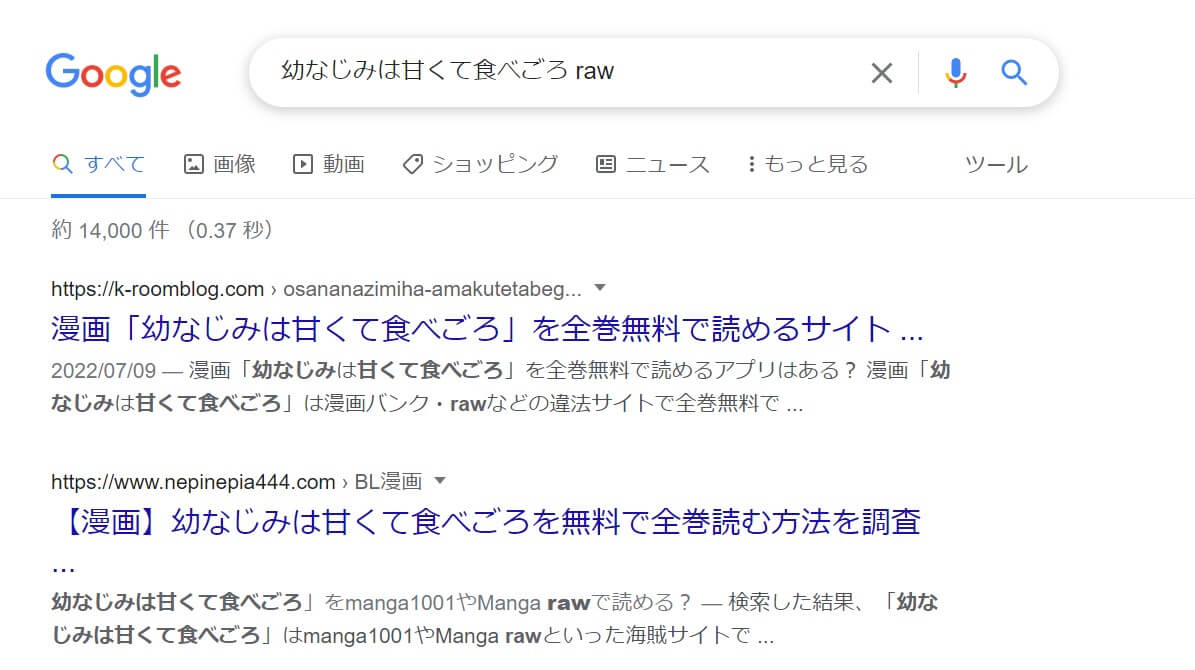Image resolution: width=1195 pixels, height=670 pixels.
Task: Open dropdown arrow next to k-roomblog.com URL
Action: [x=600, y=288]
